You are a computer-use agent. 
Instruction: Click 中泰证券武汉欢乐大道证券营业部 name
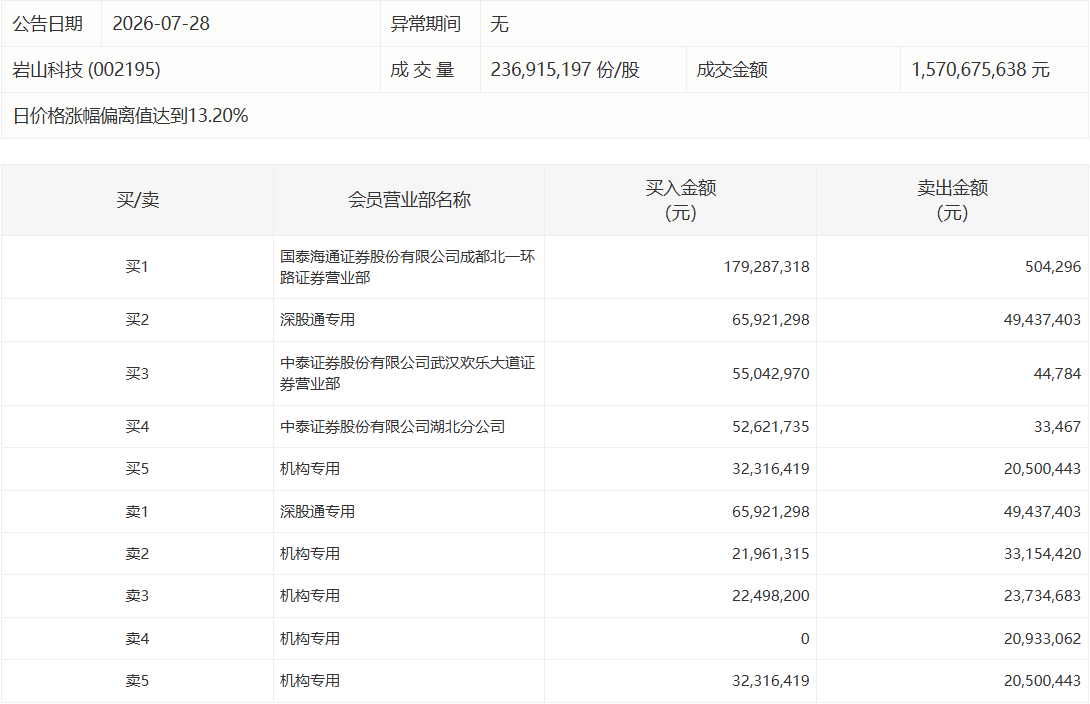point(407,373)
